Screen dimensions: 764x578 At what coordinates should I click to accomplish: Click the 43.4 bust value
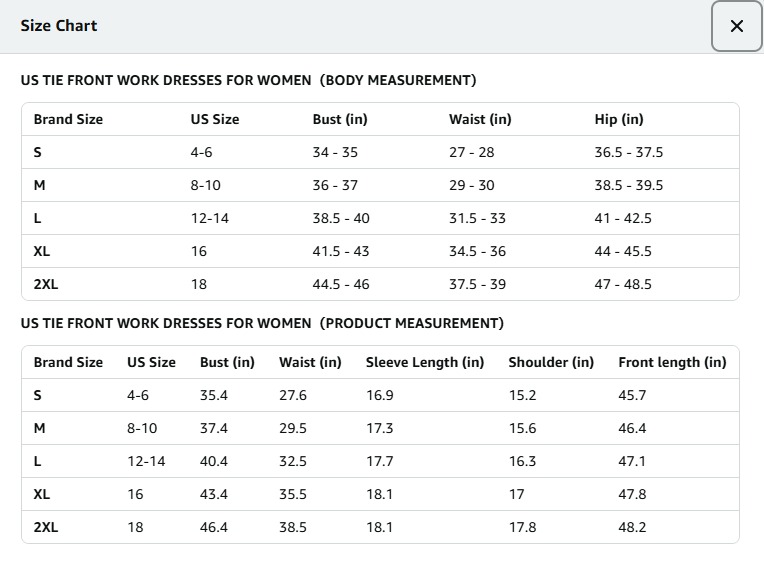[214, 494]
